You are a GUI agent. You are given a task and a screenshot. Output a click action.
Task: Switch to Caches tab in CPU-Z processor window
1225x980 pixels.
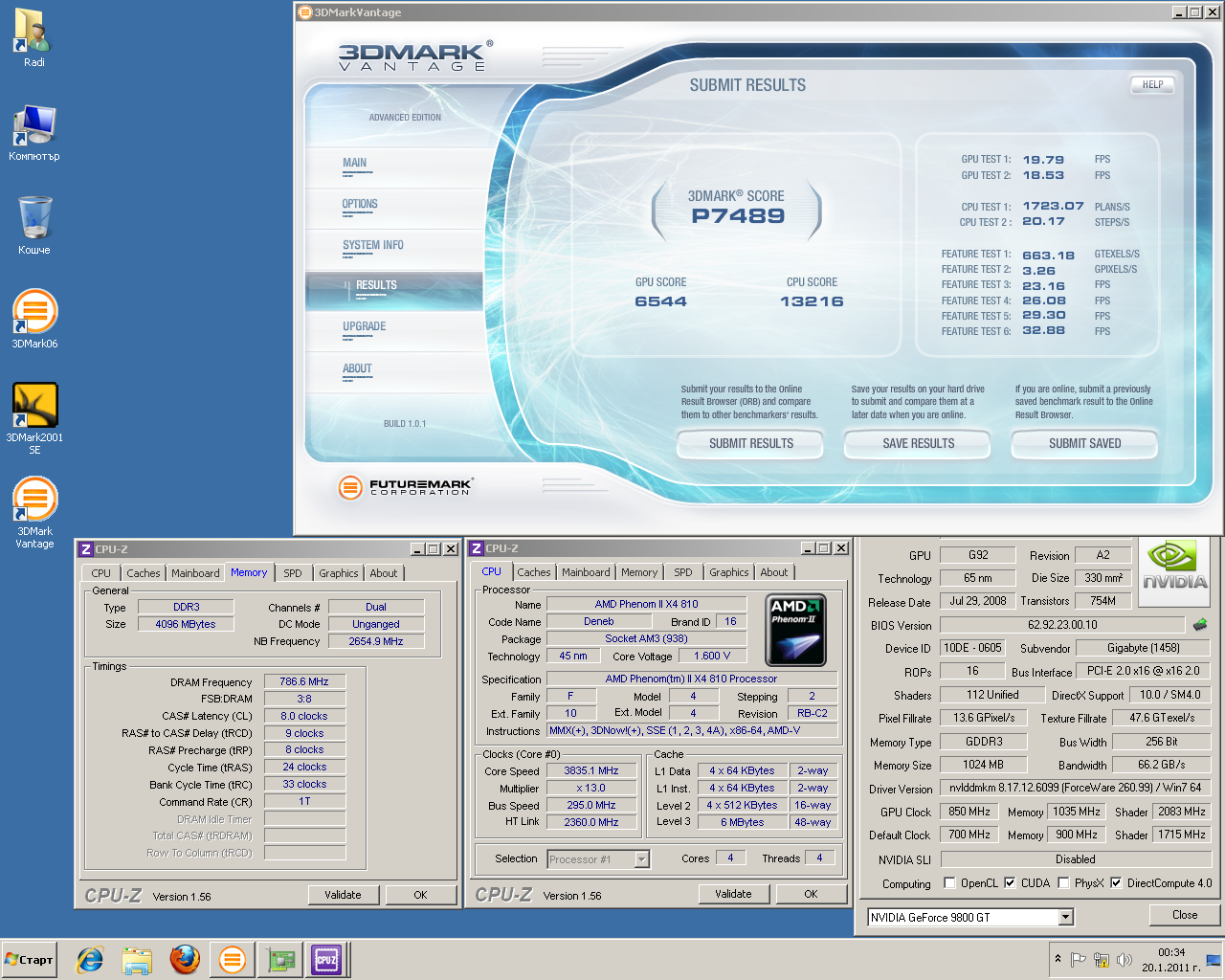[x=534, y=572]
